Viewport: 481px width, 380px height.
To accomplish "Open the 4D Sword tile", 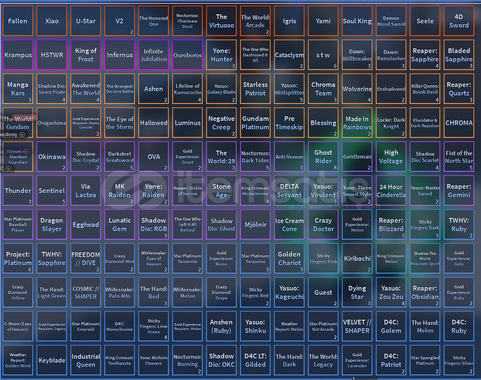I will coord(459,21).
